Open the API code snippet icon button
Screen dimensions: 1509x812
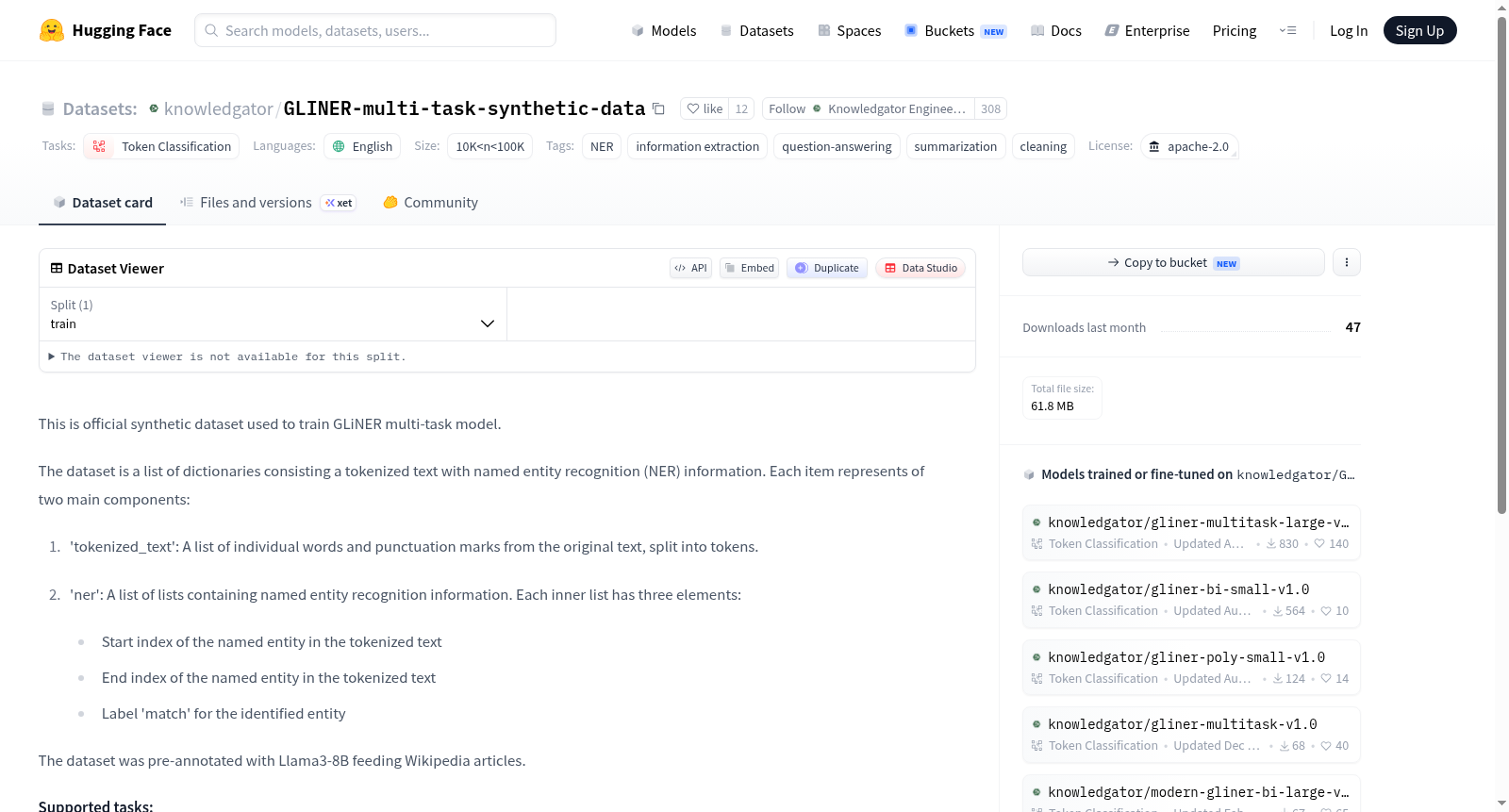690,268
